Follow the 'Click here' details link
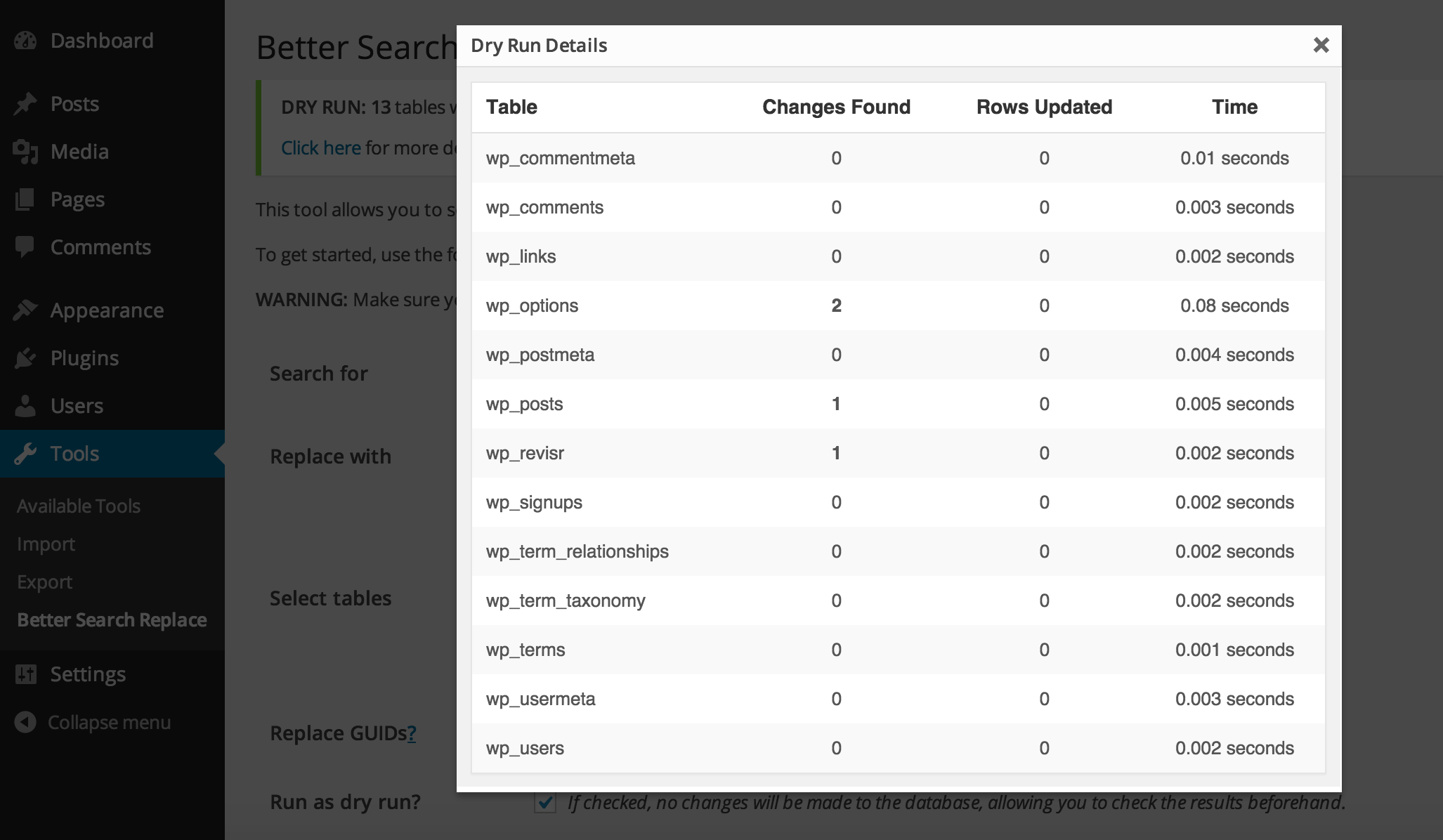 pos(321,147)
